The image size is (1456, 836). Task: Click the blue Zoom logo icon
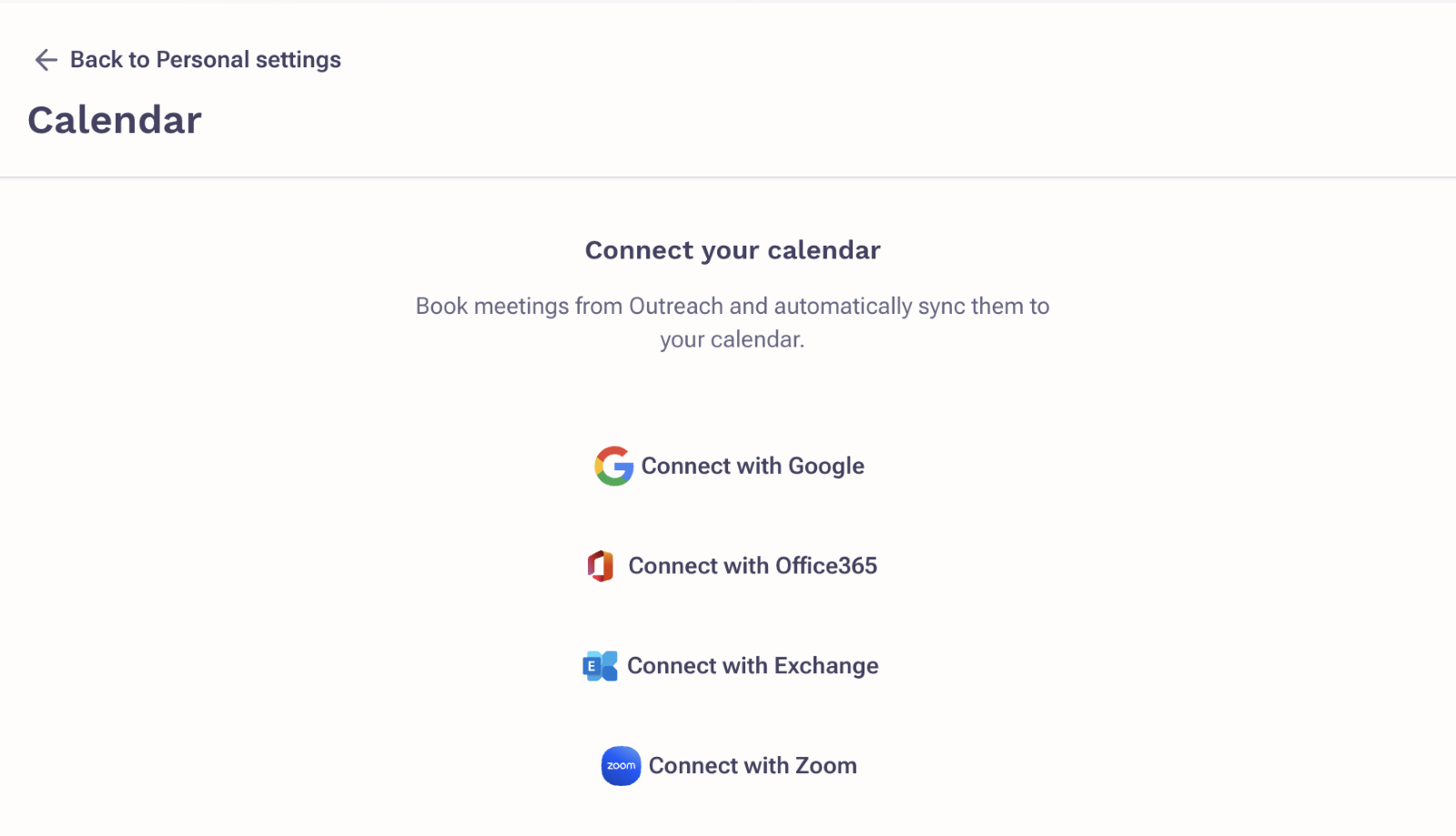pyautogui.click(x=621, y=766)
